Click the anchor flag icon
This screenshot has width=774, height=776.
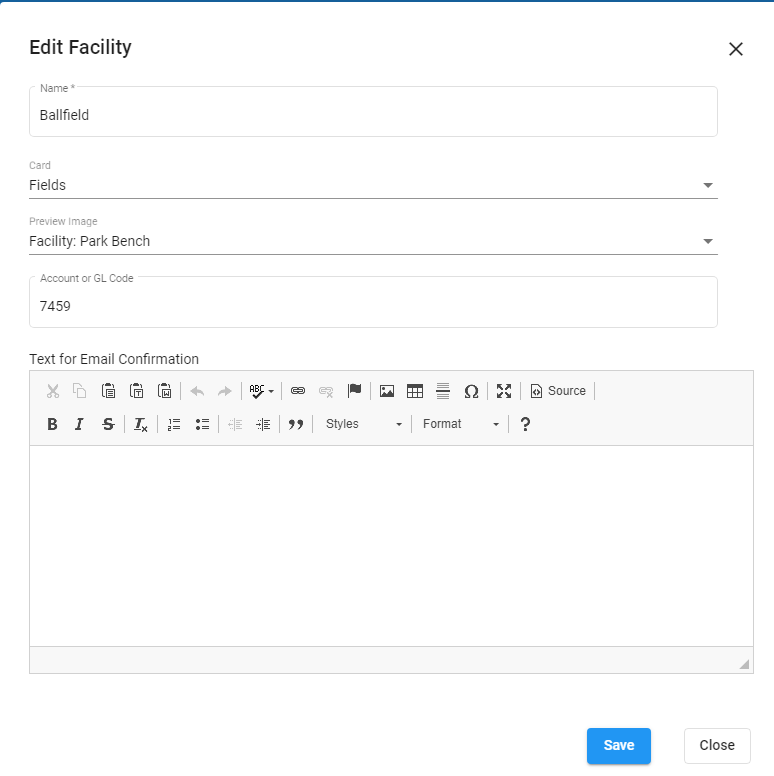[x=354, y=391]
